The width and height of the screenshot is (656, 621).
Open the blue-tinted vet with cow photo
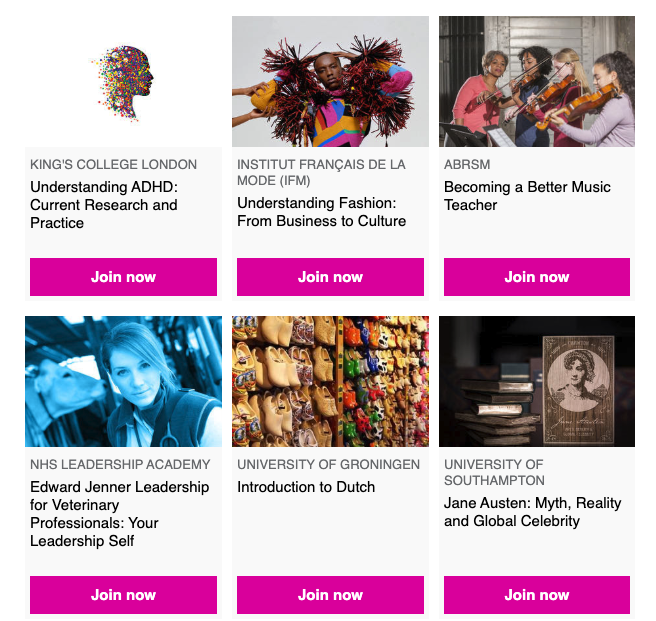click(x=123, y=381)
